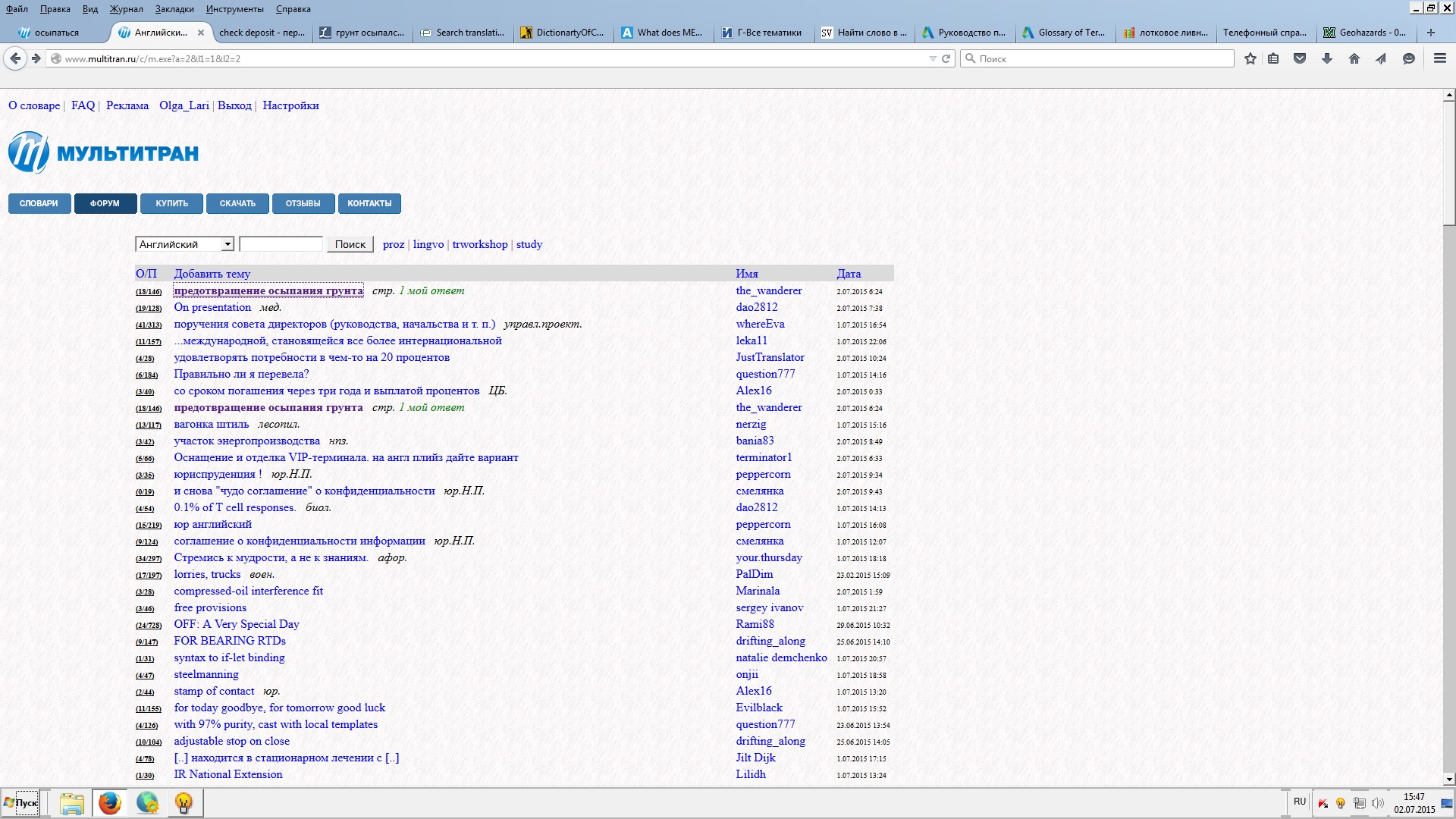Bookmark this page with the star icon
Image resolution: width=1456 pixels, height=819 pixels.
pyautogui.click(x=1250, y=58)
